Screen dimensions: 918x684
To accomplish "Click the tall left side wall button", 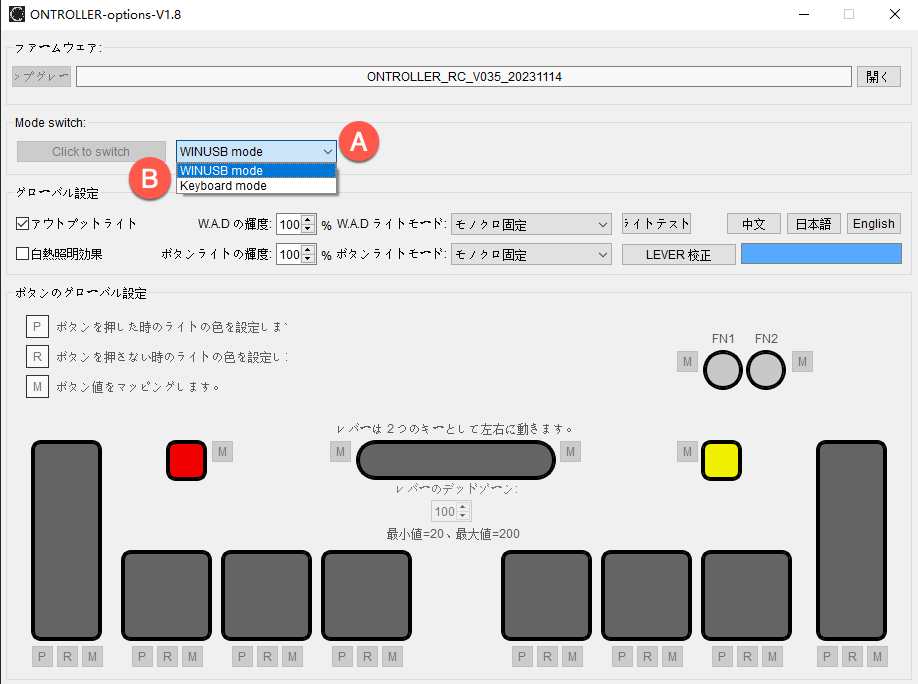I will point(66,540).
